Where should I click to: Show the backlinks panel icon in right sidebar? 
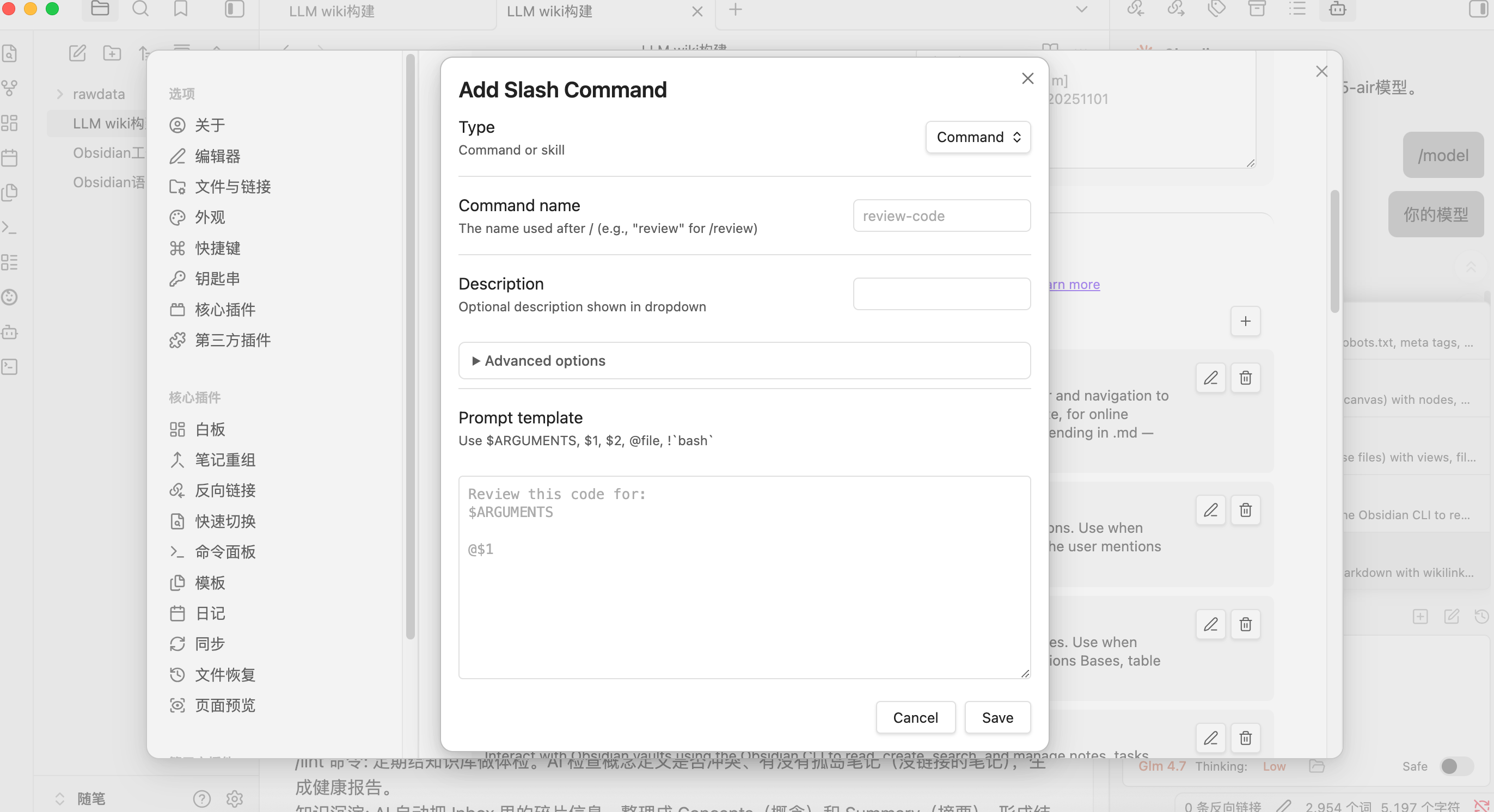pyautogui.click(x=1135, y=9)
